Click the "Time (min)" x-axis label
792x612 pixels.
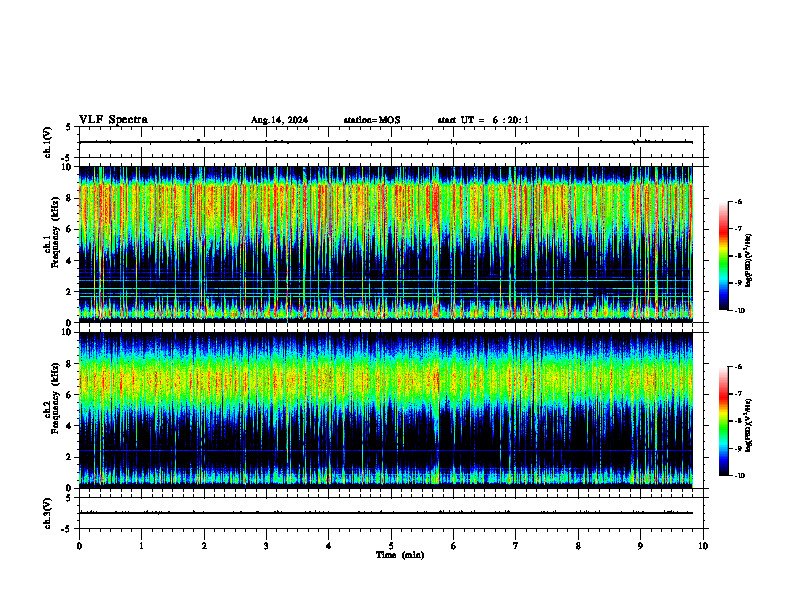(400, 555)
